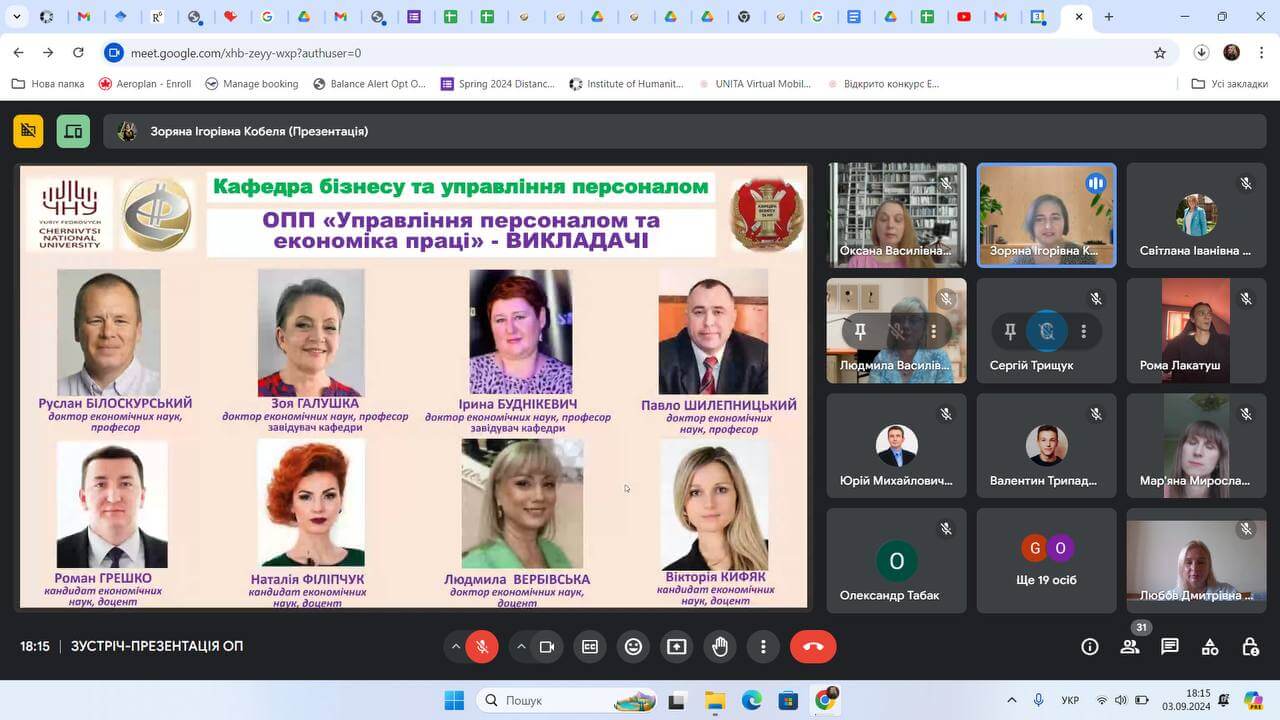Turn on closed captions
Screen dimensions: 1280x720
tap(590, 647)
